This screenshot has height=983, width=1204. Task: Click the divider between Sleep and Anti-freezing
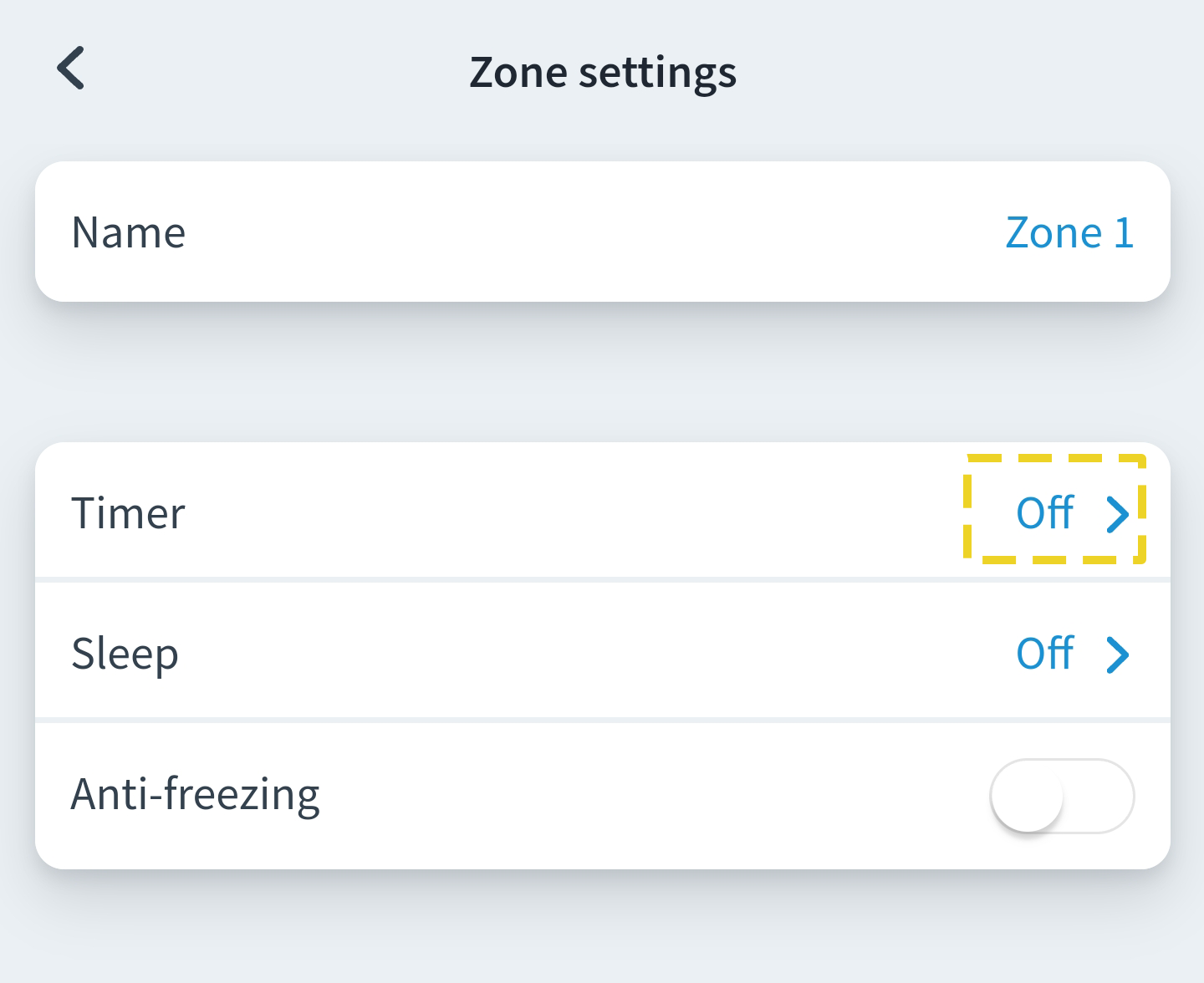coord(602,720)
